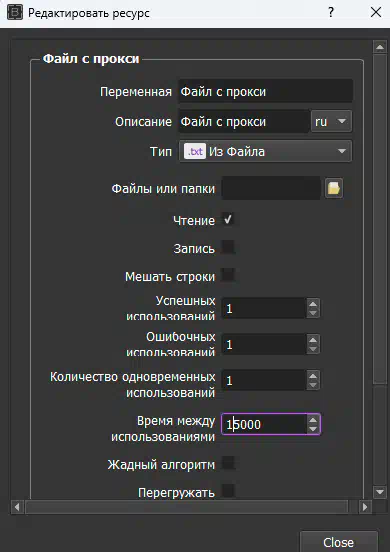Toggle the Перегружать checkbox
Viewport: 390px width, 552px height.
coord(228,491)
